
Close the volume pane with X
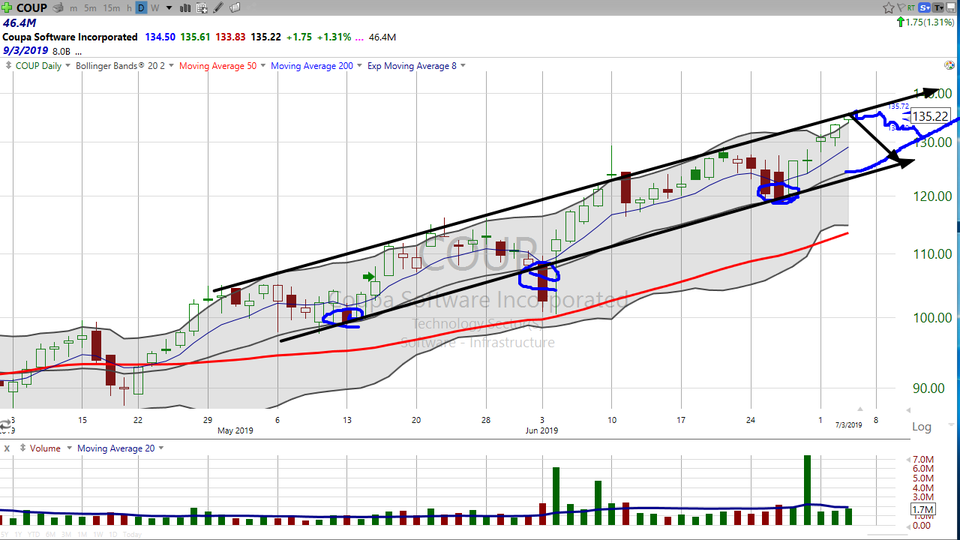7,448
